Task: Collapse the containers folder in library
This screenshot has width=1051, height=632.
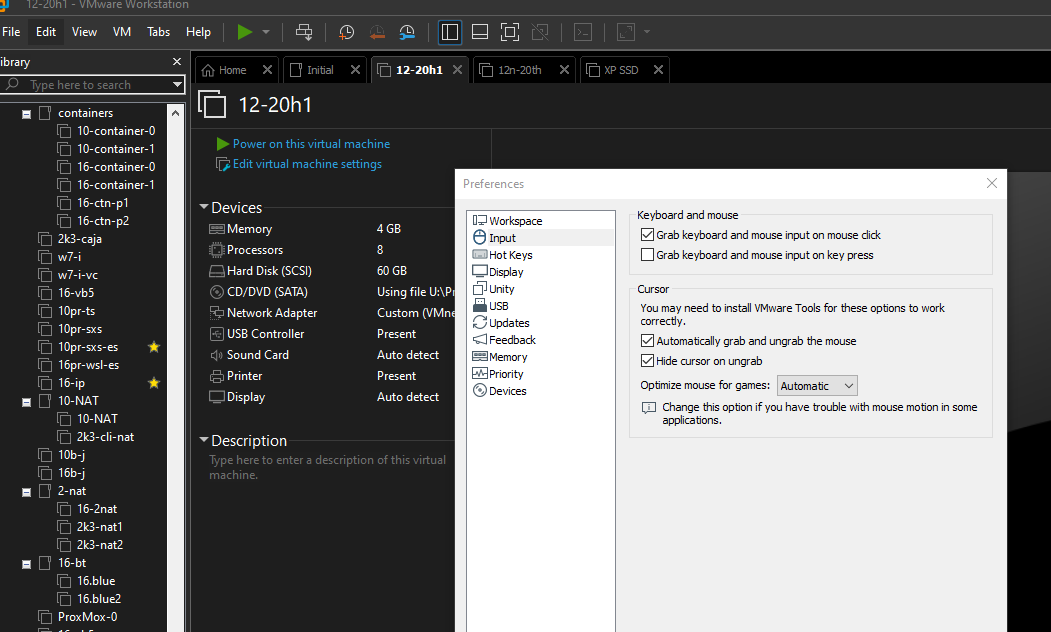Action: (x=27, y=114)
